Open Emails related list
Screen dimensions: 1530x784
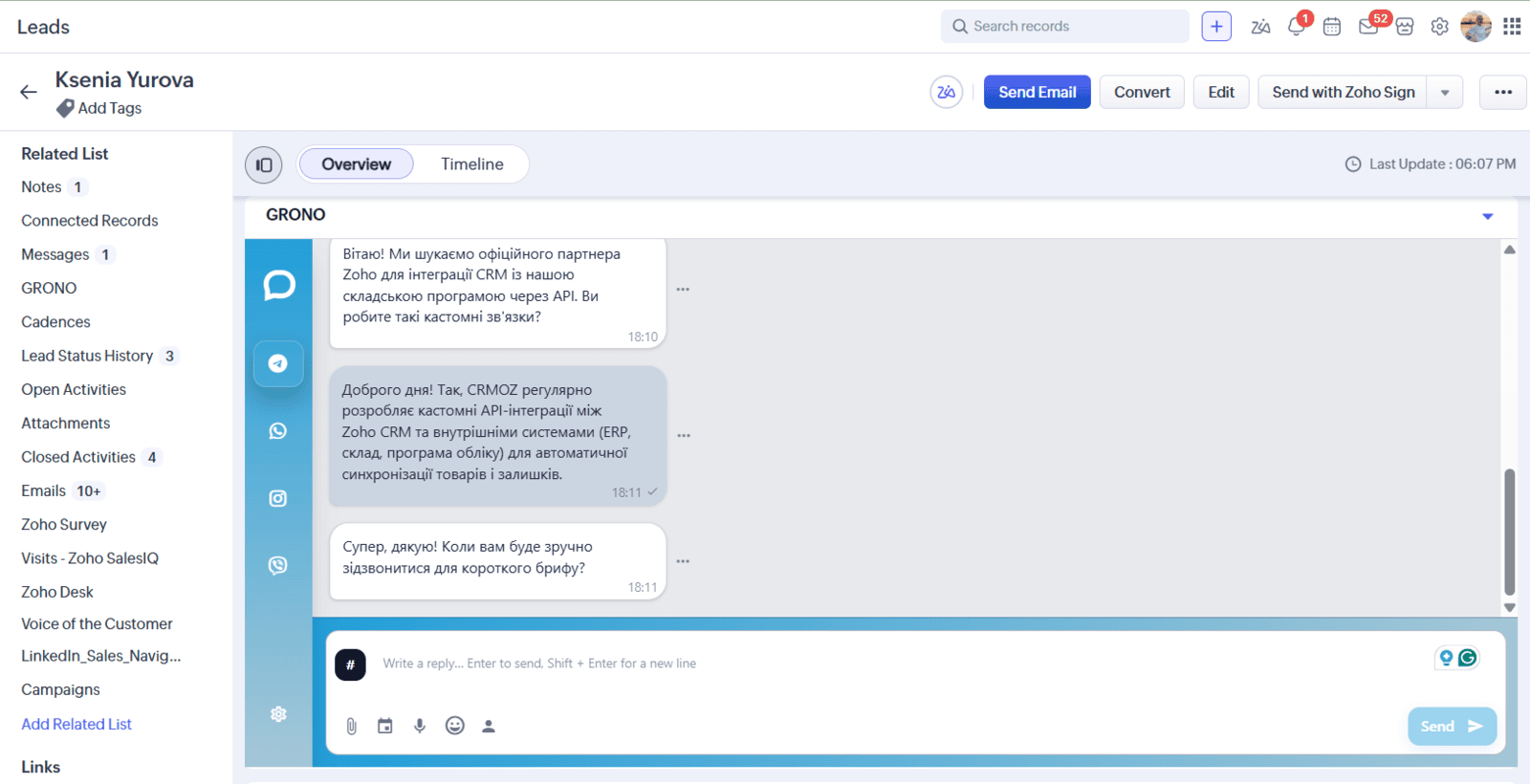[x=44, y=490]
